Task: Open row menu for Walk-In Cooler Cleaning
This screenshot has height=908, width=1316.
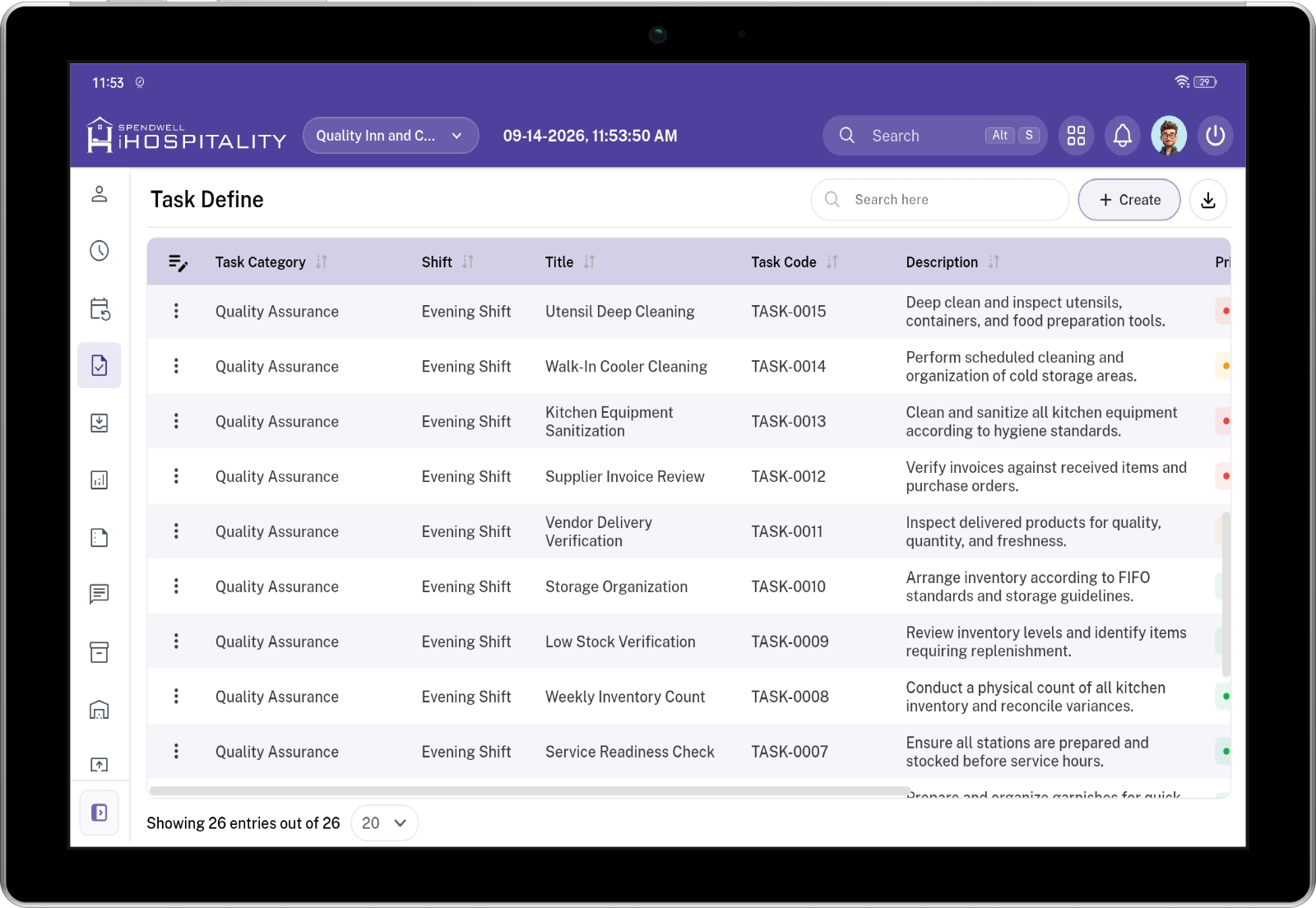Action: click(x=176, y=366)
